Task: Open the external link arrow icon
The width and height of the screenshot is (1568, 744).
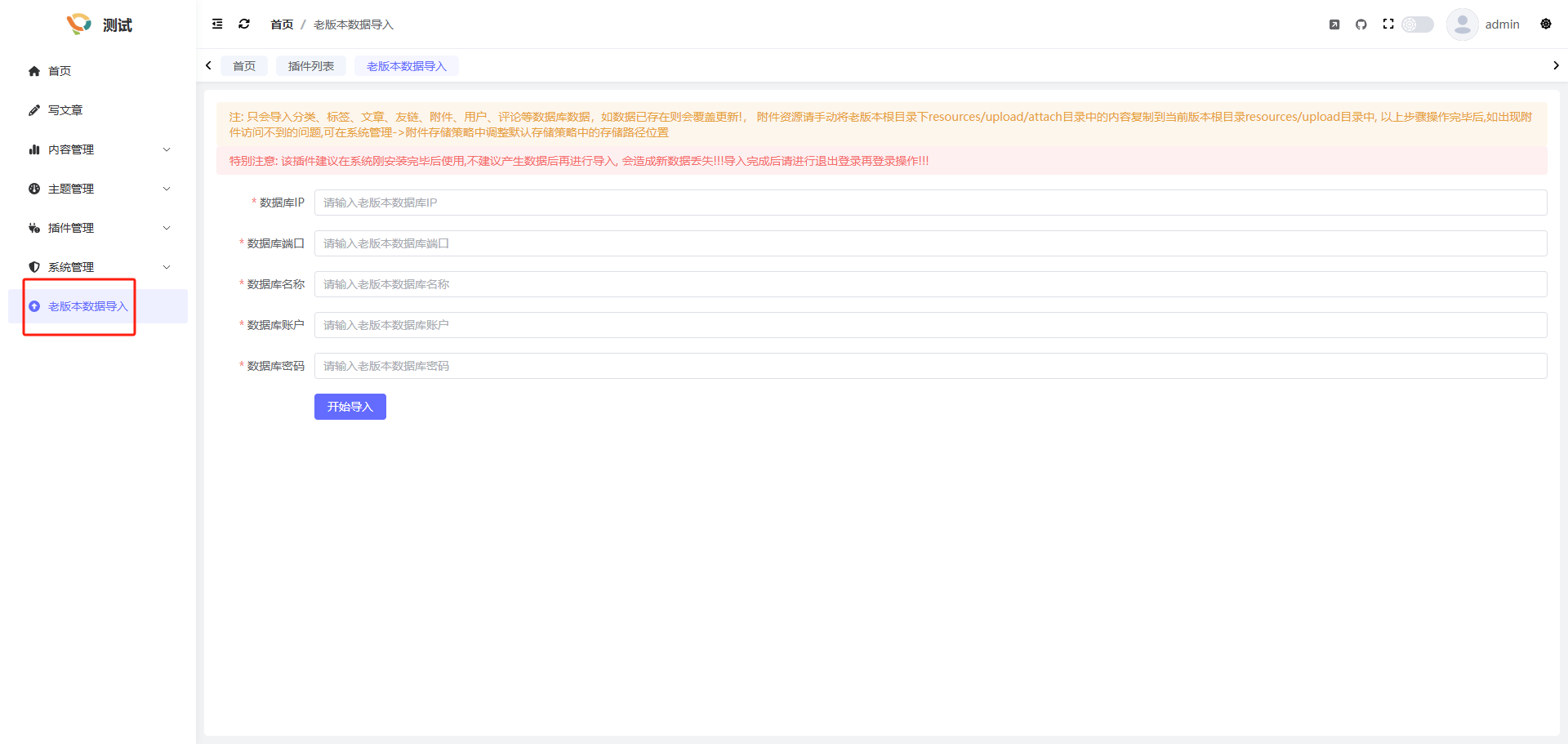Action: pos(1334,25)
